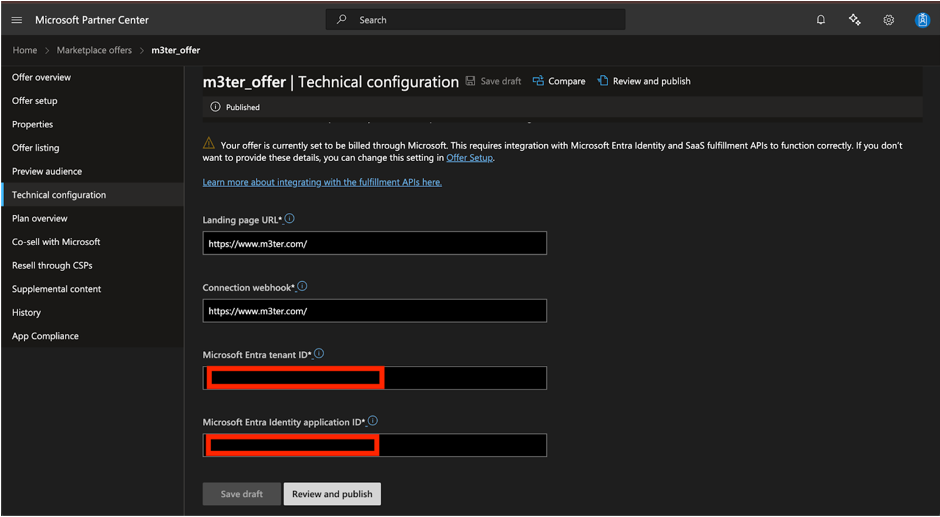
Task: Click the Entra Identity application ID field
Action: click(375, 445)
